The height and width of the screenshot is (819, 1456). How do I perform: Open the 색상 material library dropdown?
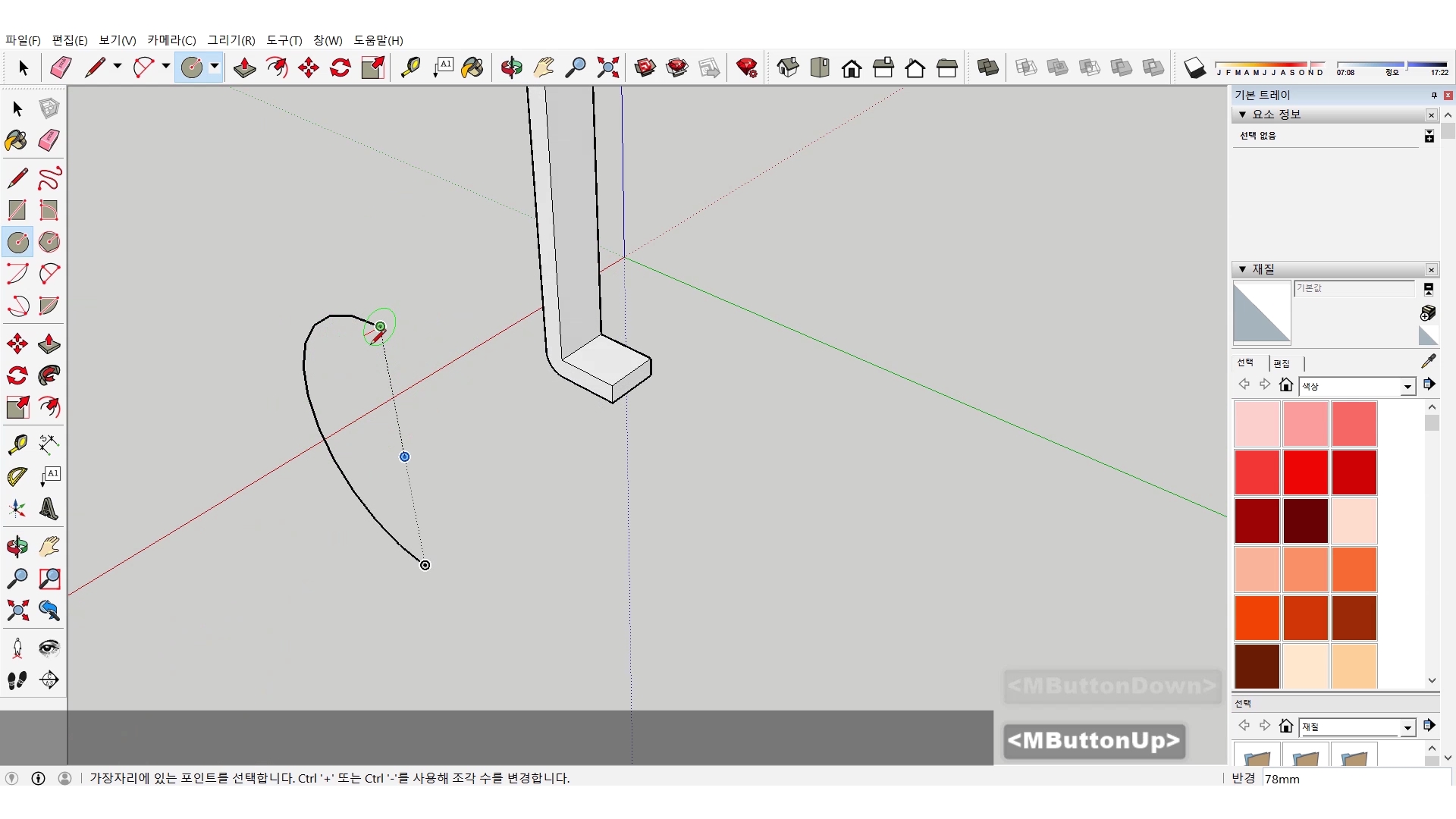pos(1407,387)
